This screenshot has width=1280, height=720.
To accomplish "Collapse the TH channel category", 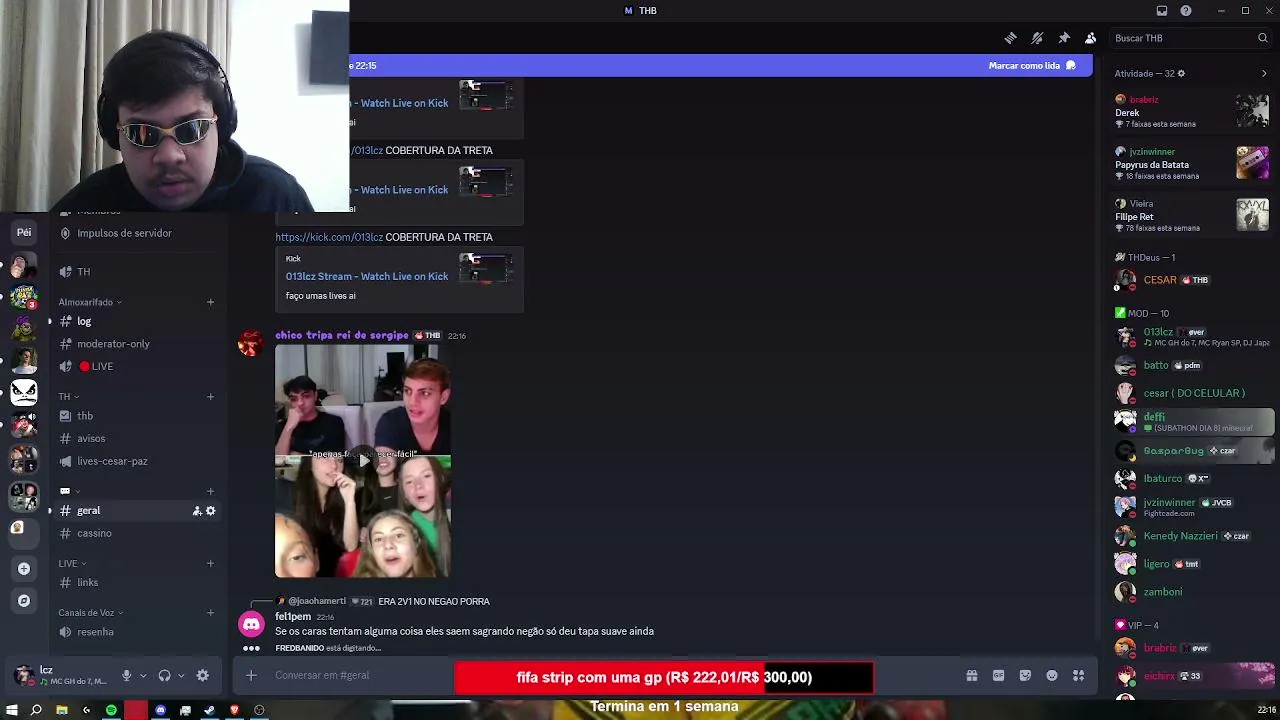I will click(68, 397).
